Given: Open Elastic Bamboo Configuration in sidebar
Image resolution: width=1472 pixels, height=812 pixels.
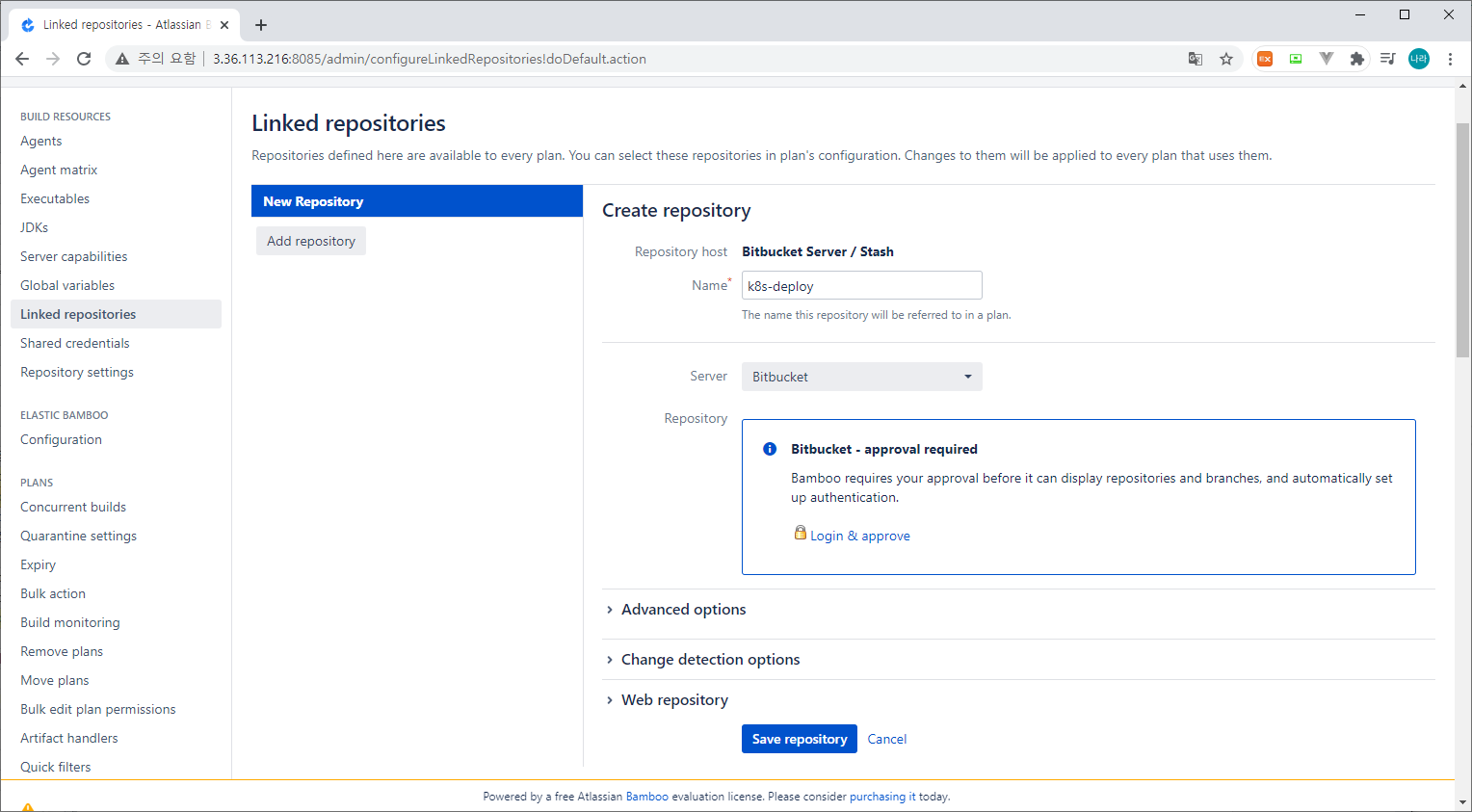Looking at the screenshot, I should click(61, 439).
